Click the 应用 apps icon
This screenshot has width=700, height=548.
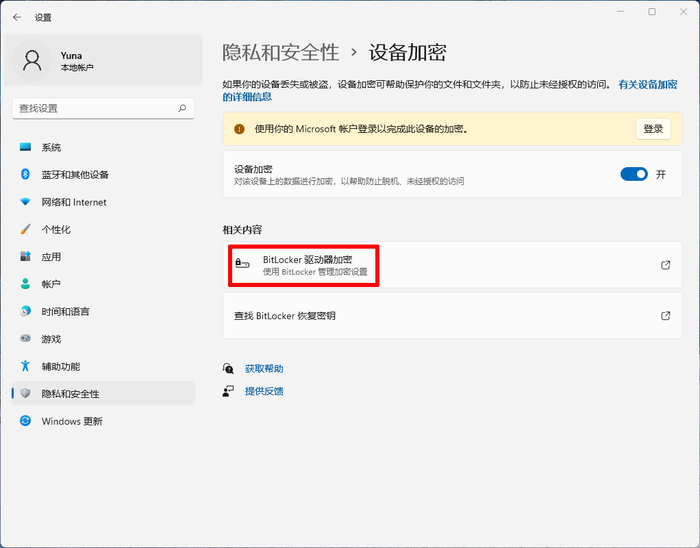tap(25, 256)
